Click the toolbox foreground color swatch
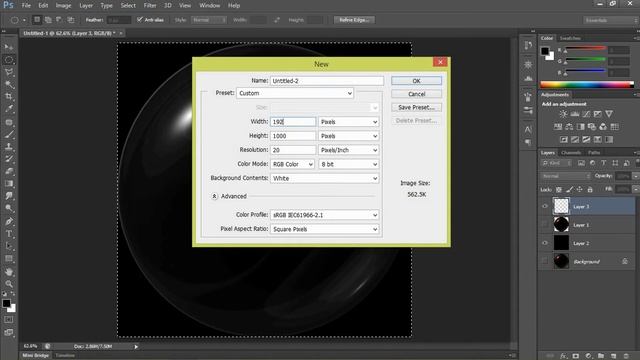Viewport: 640px width, 360px height. click(x=6, y=303)
